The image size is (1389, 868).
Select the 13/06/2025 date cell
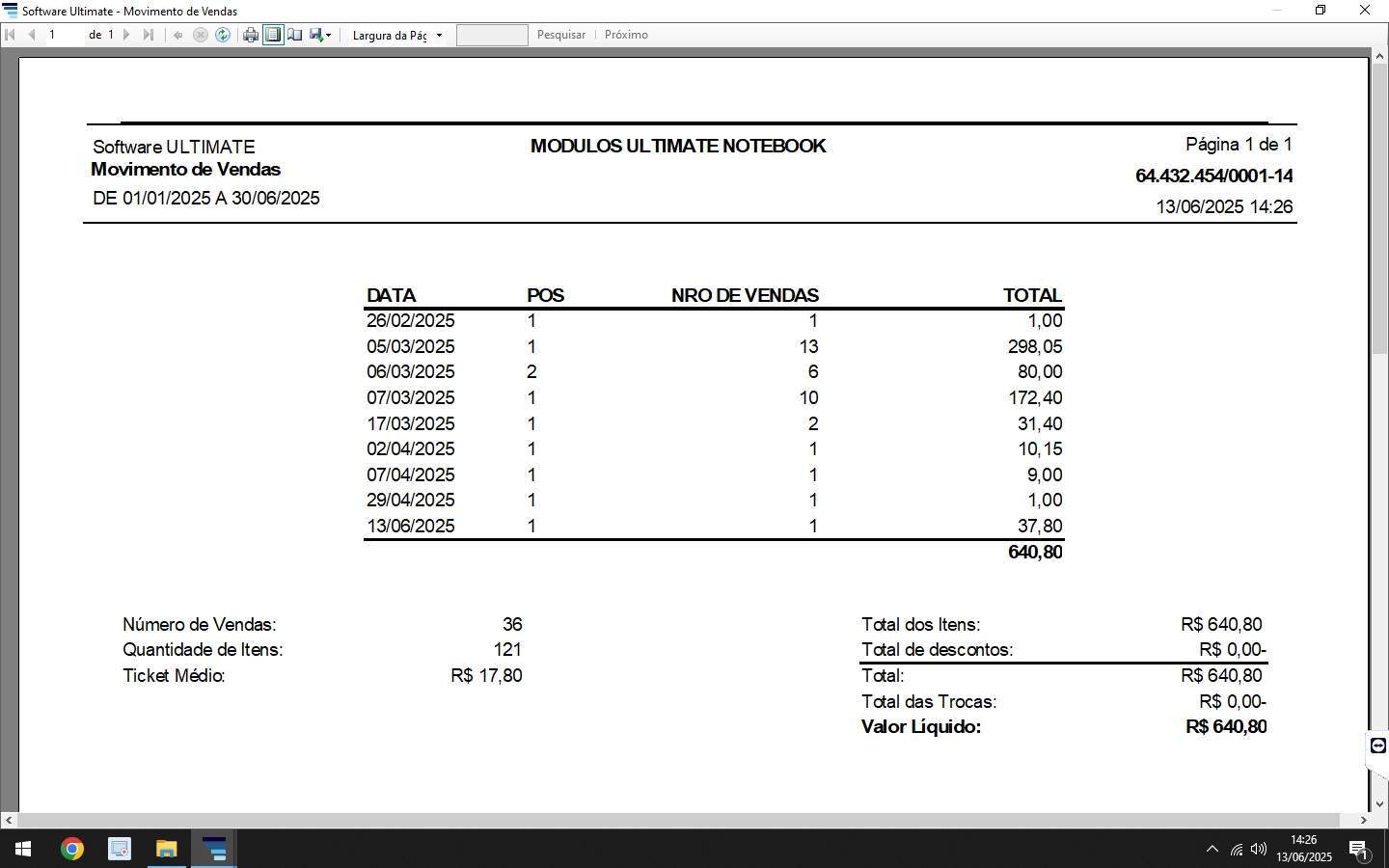click(x=410, y=526)
